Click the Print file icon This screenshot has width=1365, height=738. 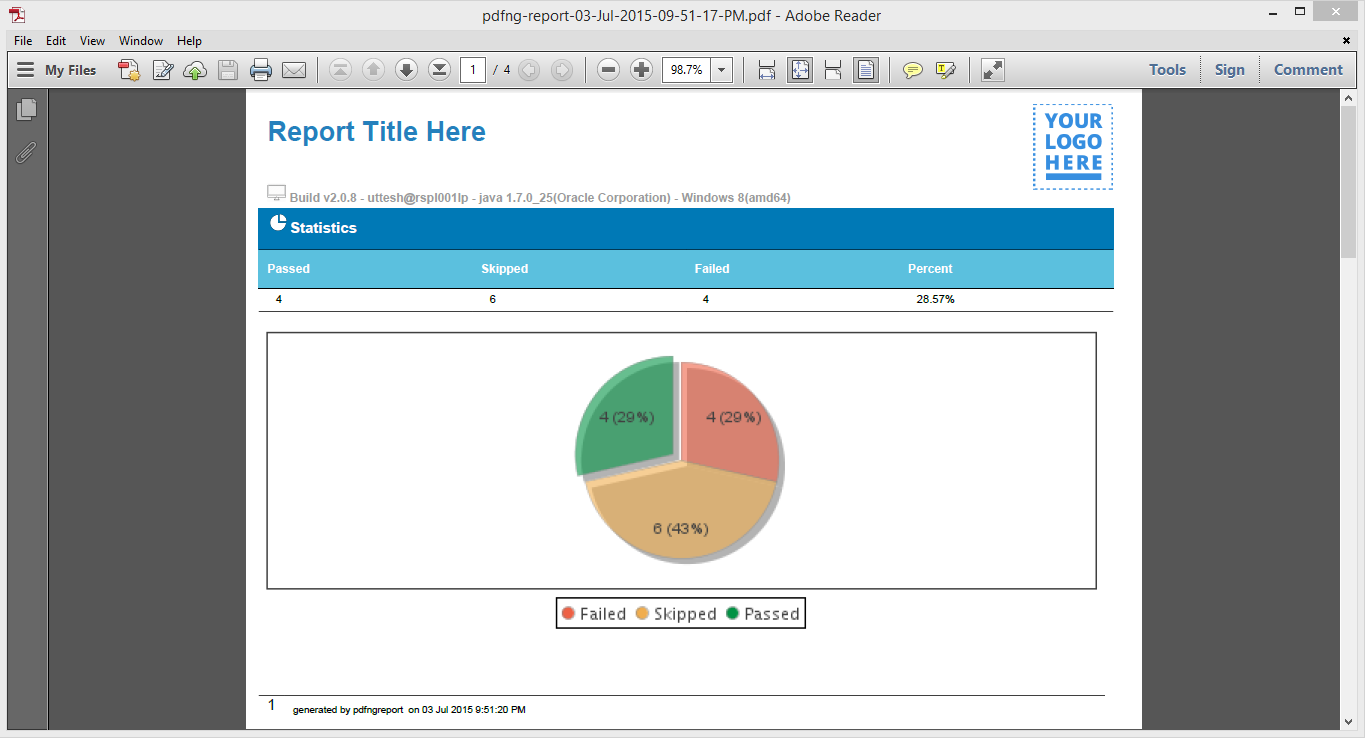(x=260, y=70)
